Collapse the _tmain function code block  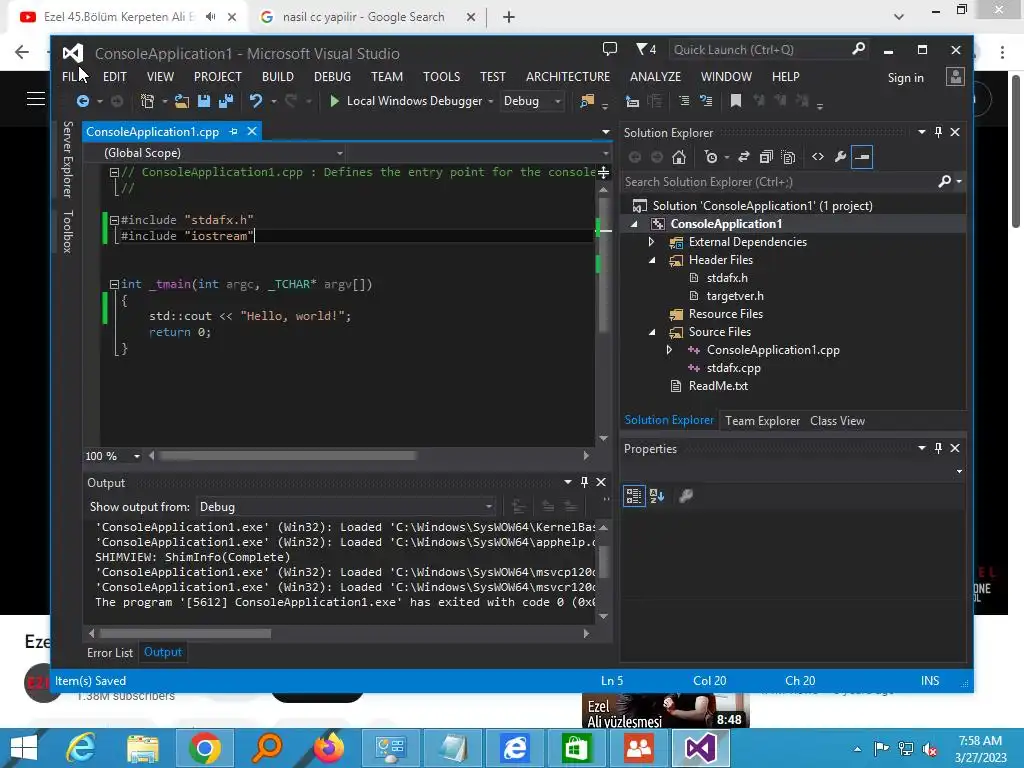point(114,285)
